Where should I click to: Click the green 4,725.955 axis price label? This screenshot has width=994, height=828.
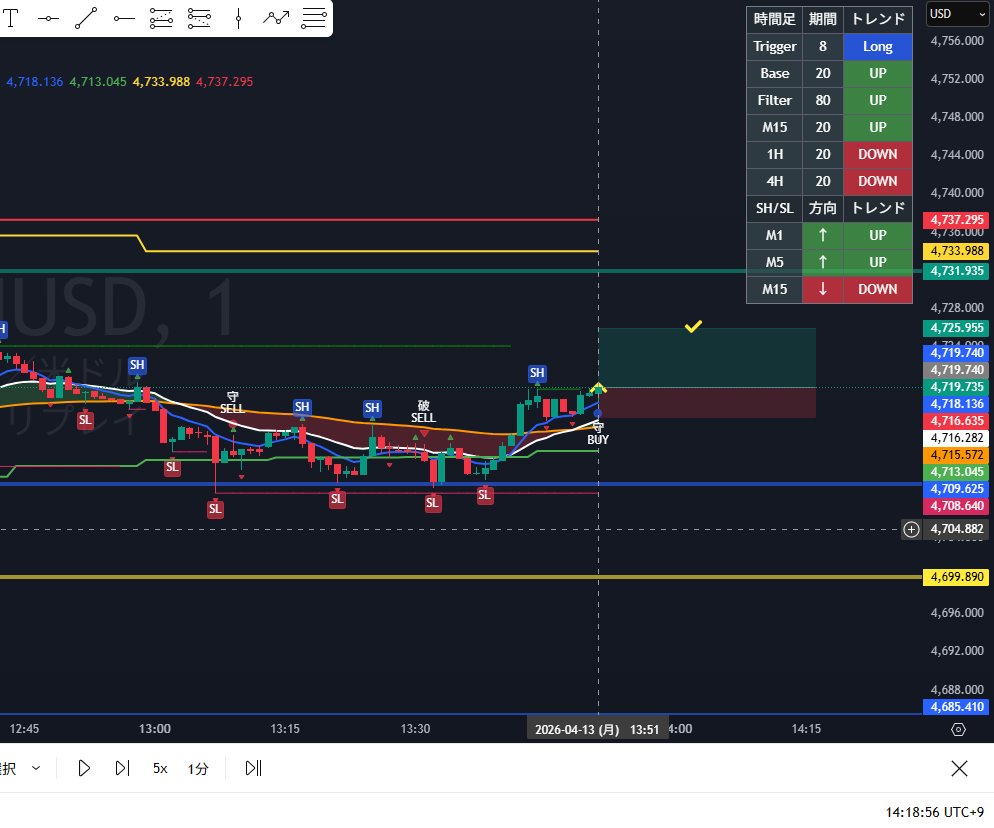click(957, 328)
